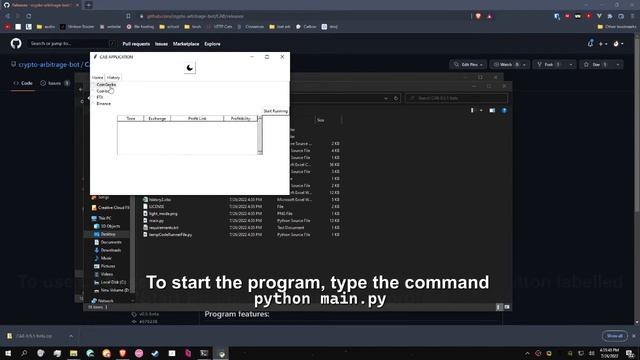This screenshot has height=360, width=640.
Task: Open Brave browser from the taskbar
Action: click(x=122, y=353)
